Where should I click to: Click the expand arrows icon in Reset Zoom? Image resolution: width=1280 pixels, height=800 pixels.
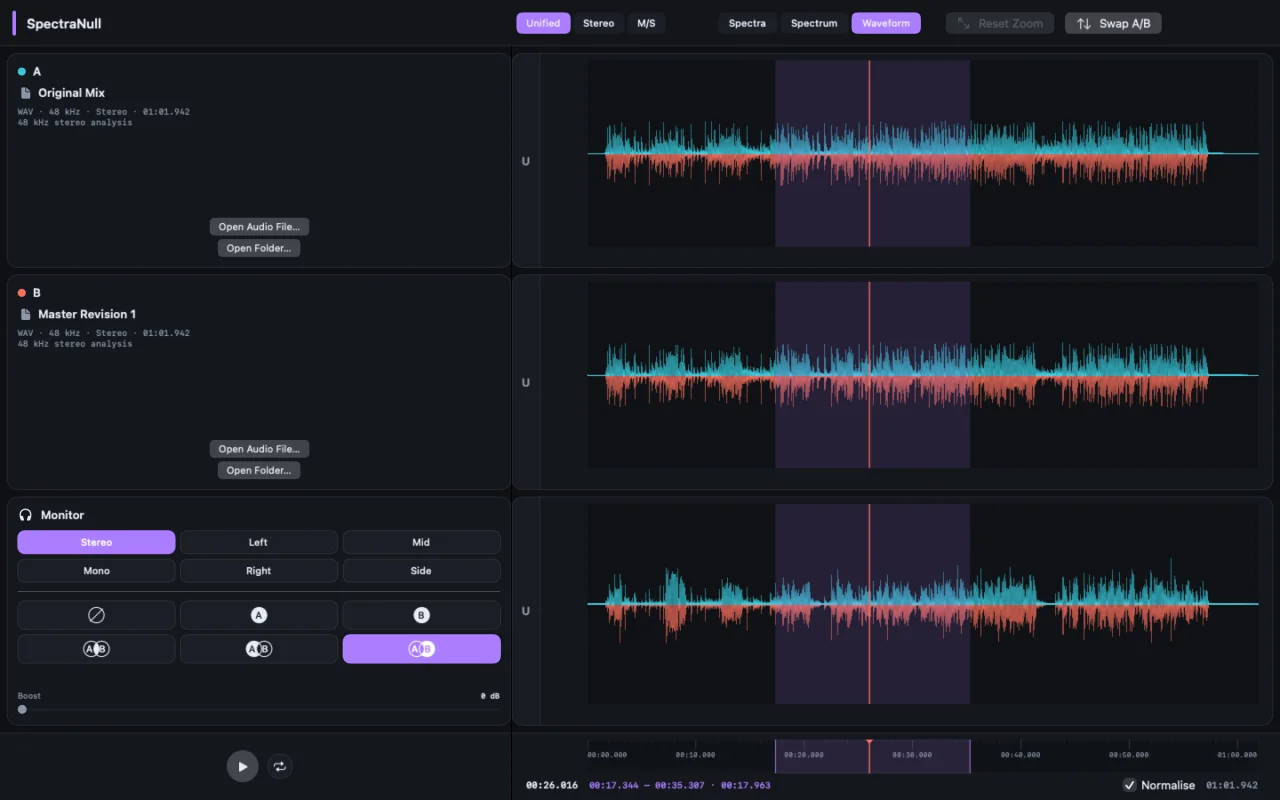click(x=964, y=23)
